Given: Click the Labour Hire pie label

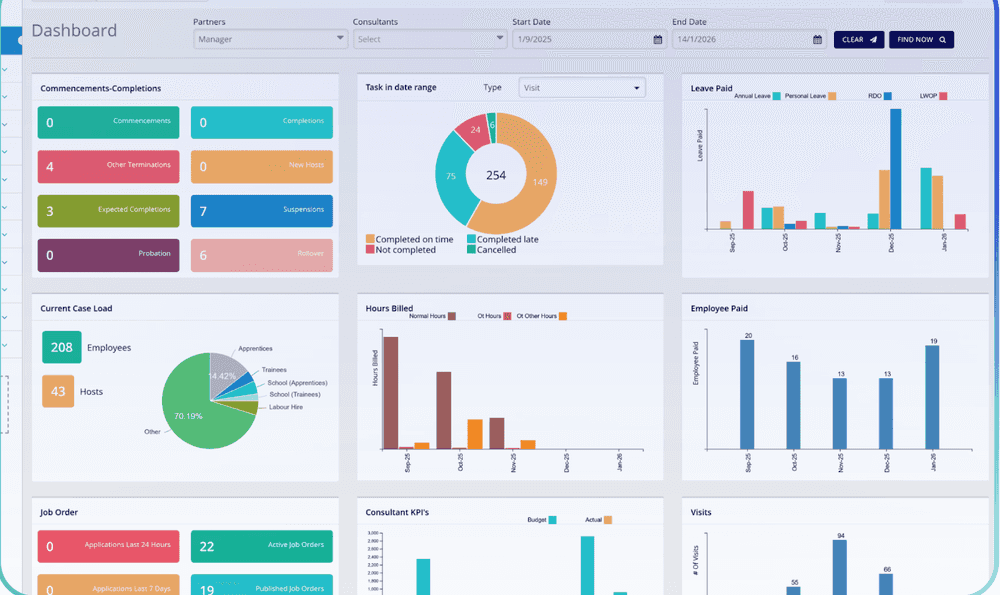Looking at the screenshot, I should pos(286,407).
